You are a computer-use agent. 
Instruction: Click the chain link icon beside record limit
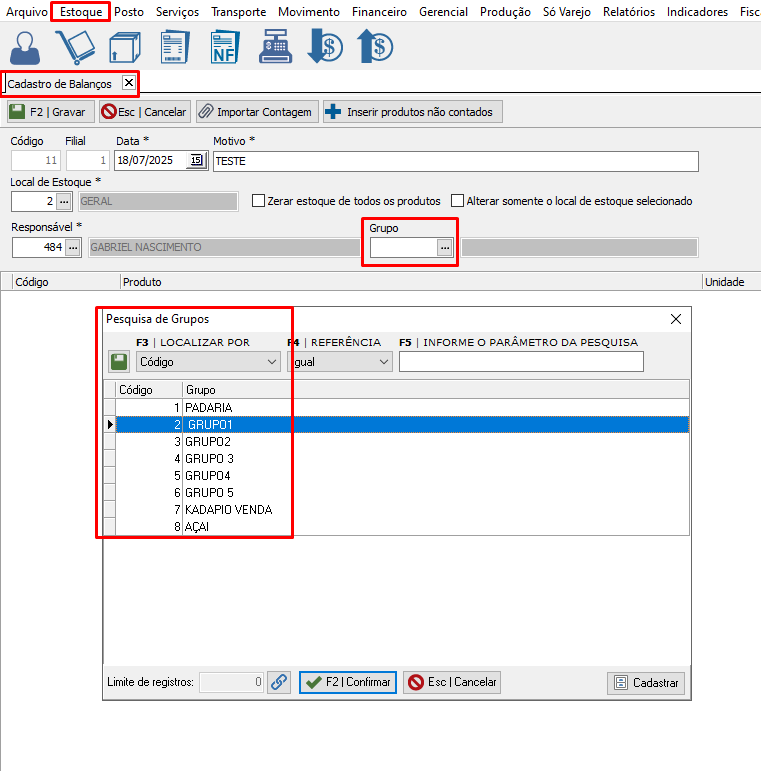[279, 682]
